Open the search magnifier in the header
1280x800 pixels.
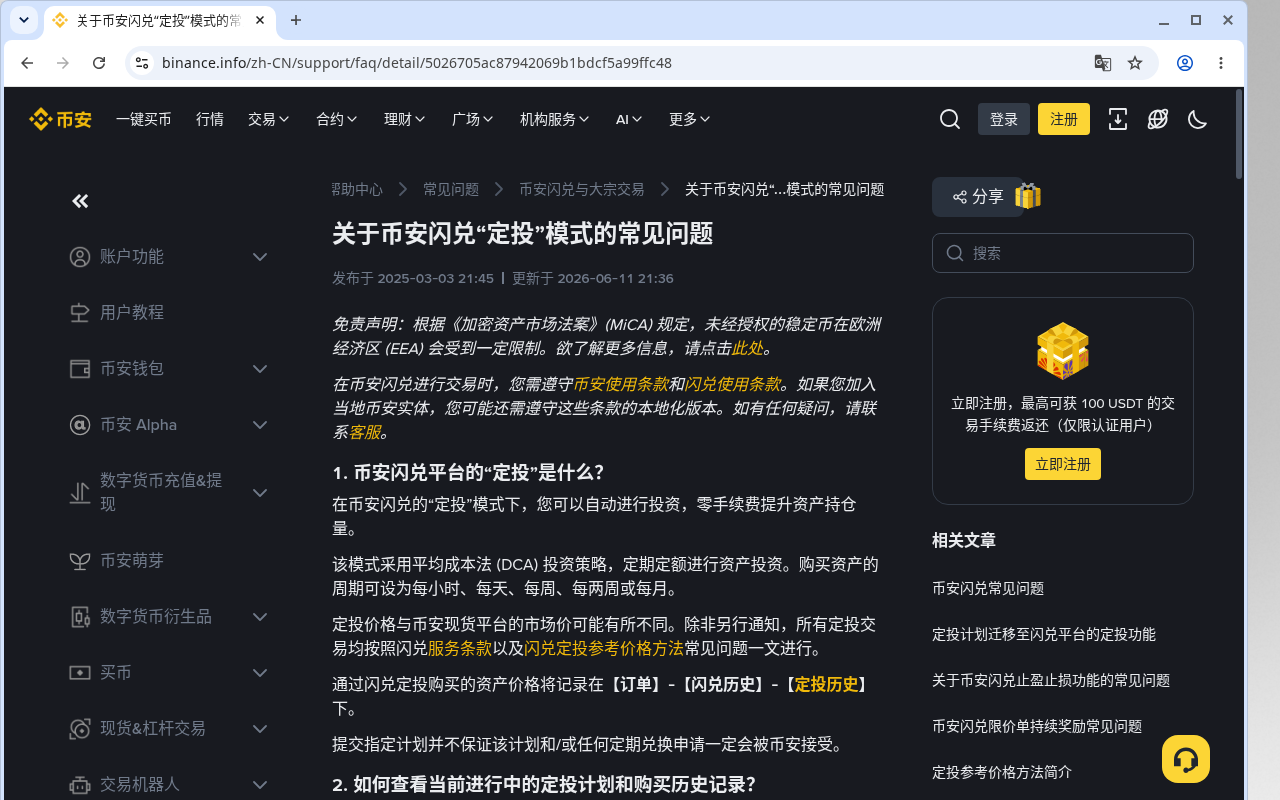point(950,119)
